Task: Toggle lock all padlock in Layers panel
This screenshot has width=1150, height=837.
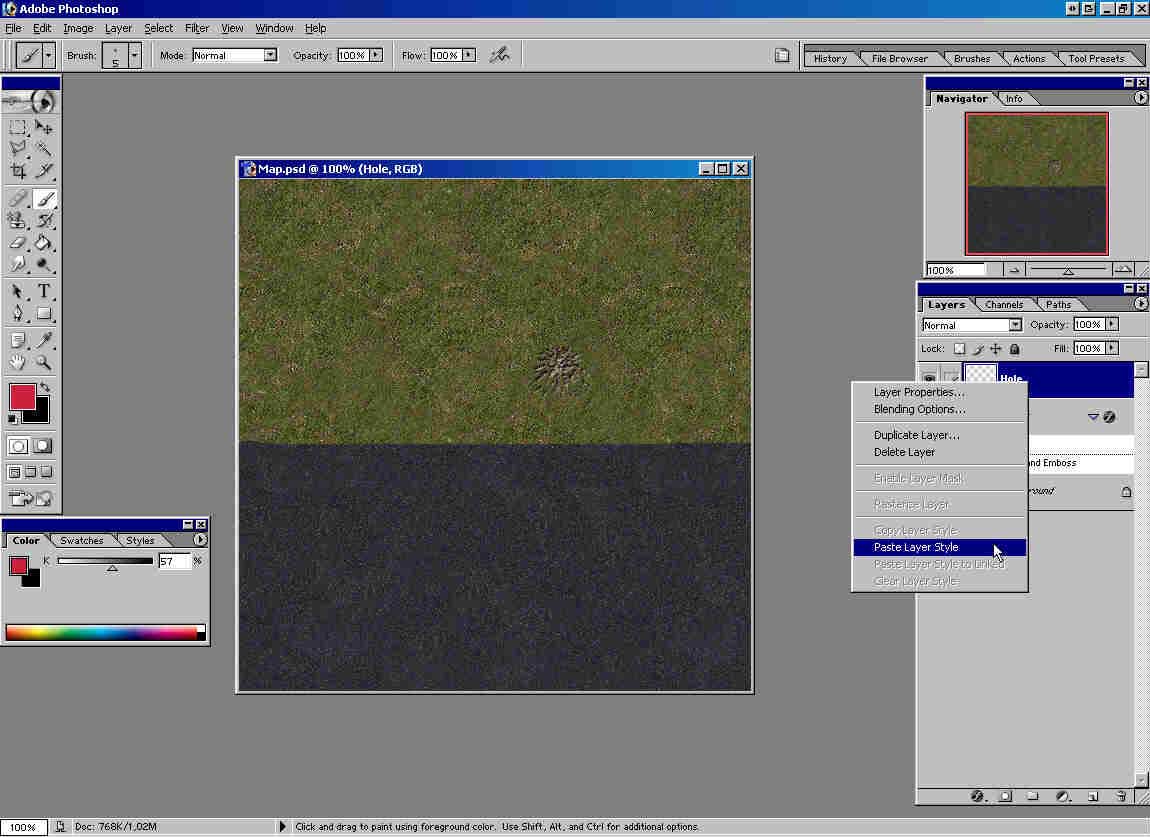Action: click(1014, 349)
